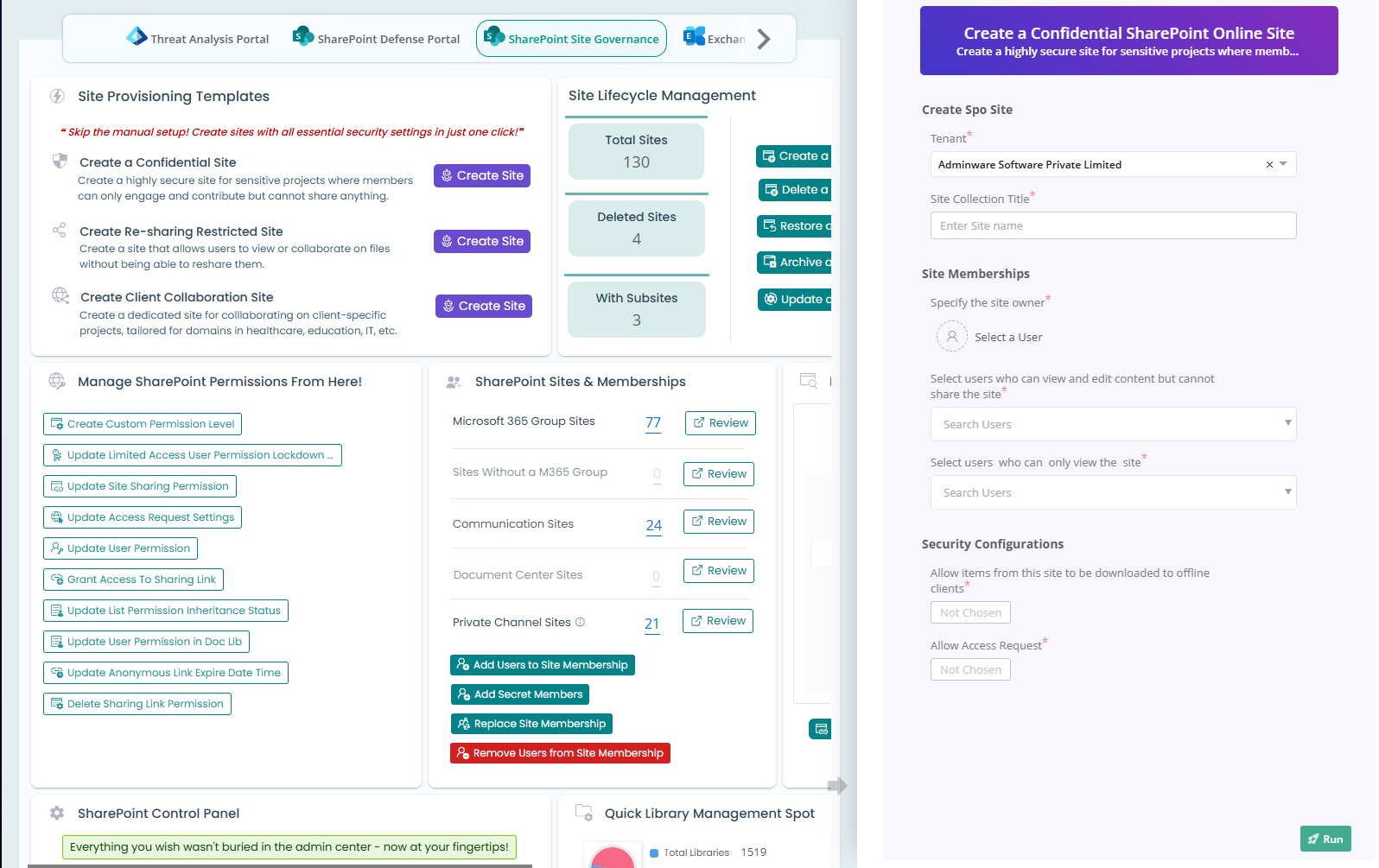The image size is (1379, 868).
Task: Click the Site Collection Title input field
Action: (x=1113, y=225)
